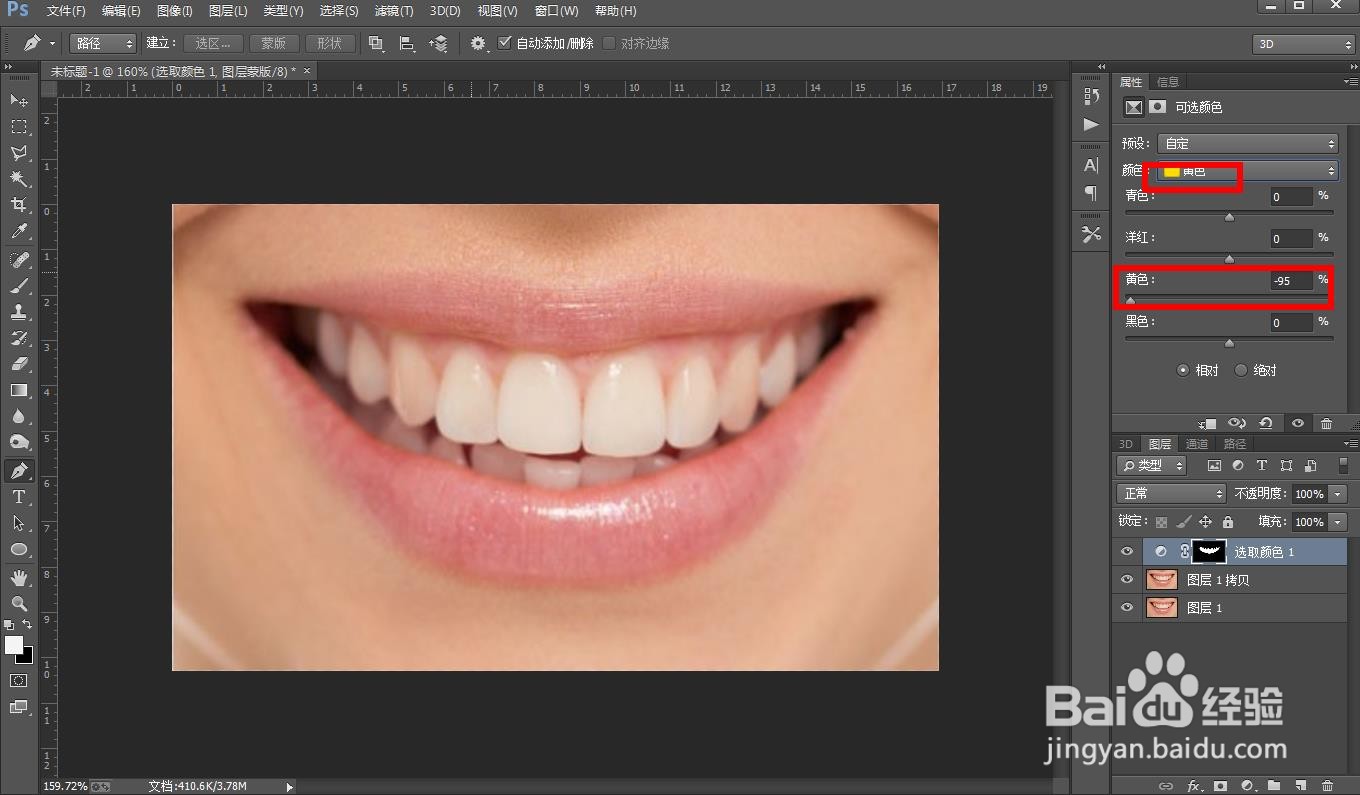Select the Eraser tool
Screen dimensions: 1360x795
tap(19, 364)
